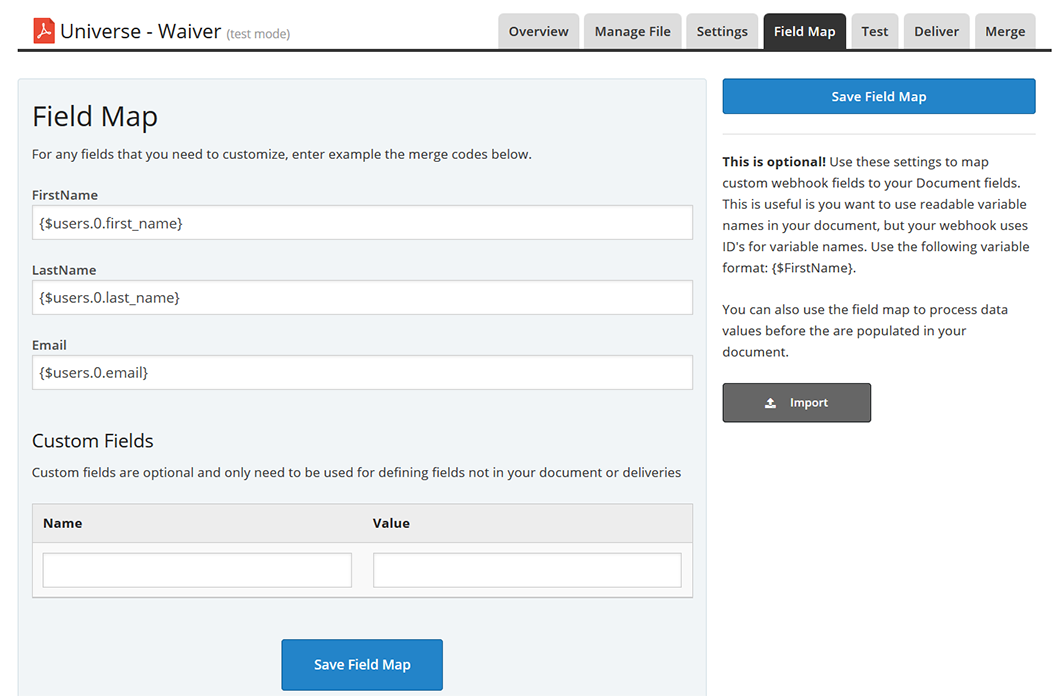
Task: Click the empty custom field Value input
Action: tap(527, 570)
